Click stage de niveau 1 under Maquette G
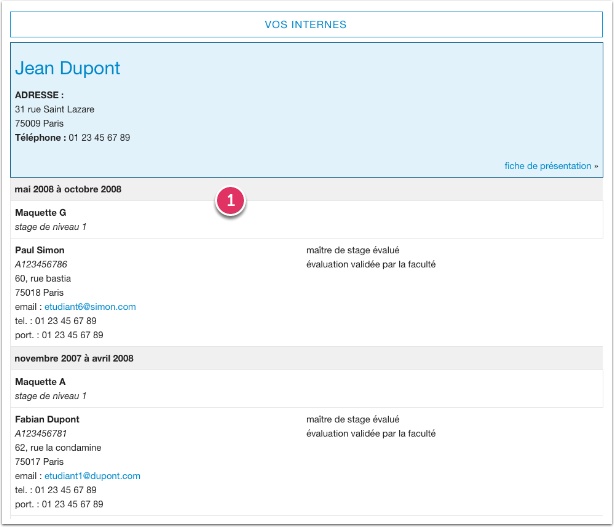 coord(51,227)
